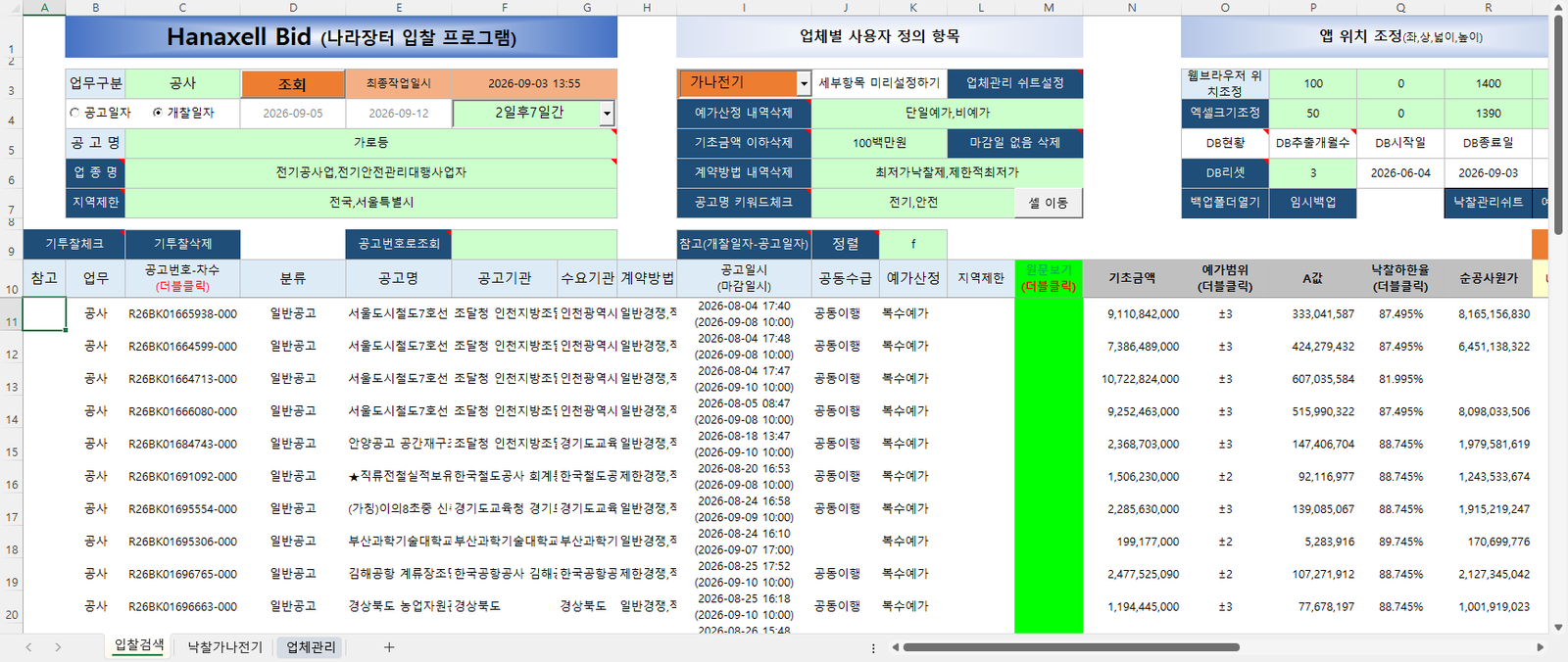Click the horizontal scrollbar right arrow

1540,647
